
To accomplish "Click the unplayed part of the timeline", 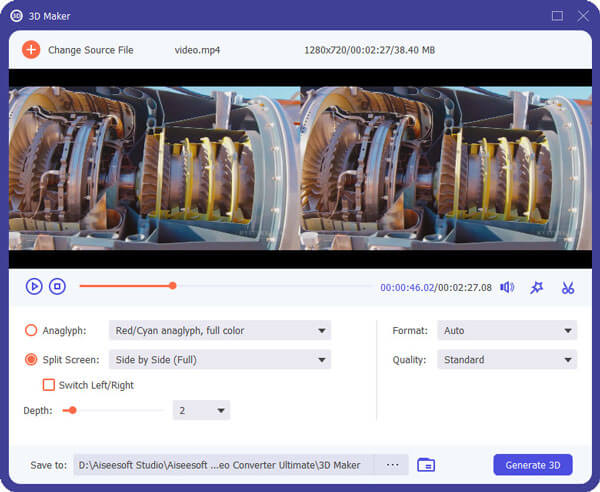I will tap(274, 285).
